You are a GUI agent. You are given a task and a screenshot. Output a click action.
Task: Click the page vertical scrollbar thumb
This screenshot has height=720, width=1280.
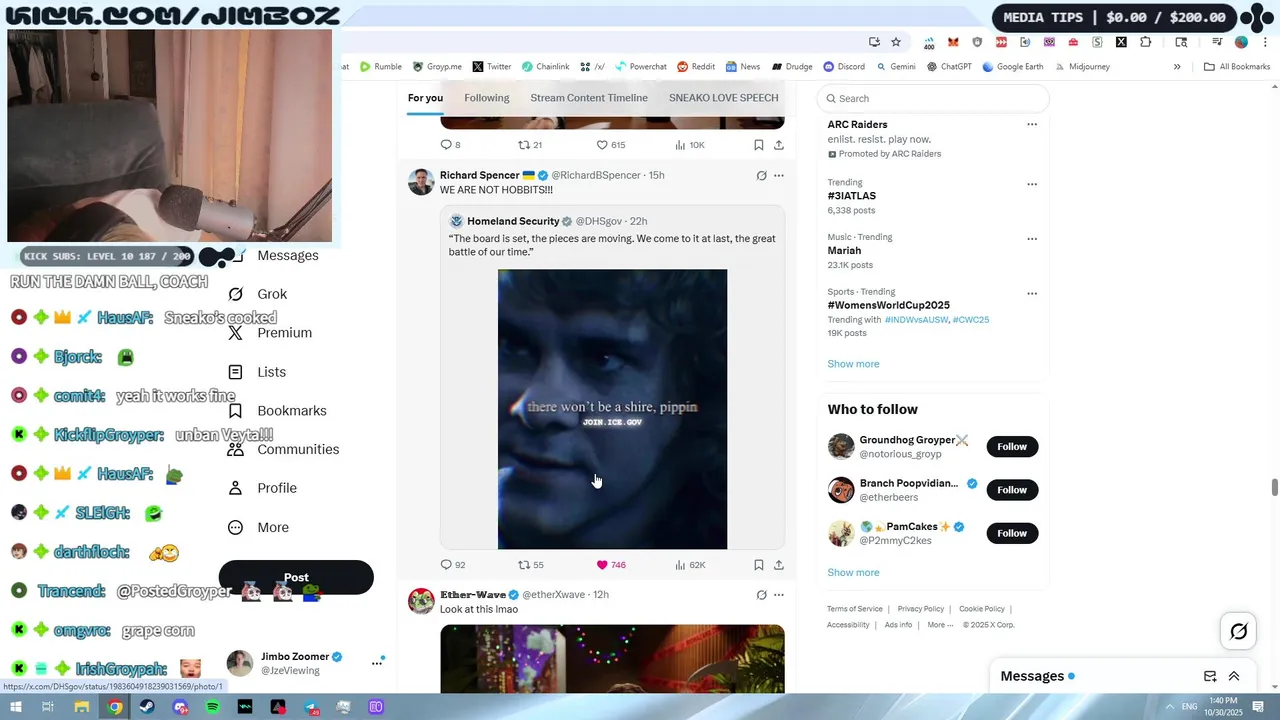click(1274, 487)
